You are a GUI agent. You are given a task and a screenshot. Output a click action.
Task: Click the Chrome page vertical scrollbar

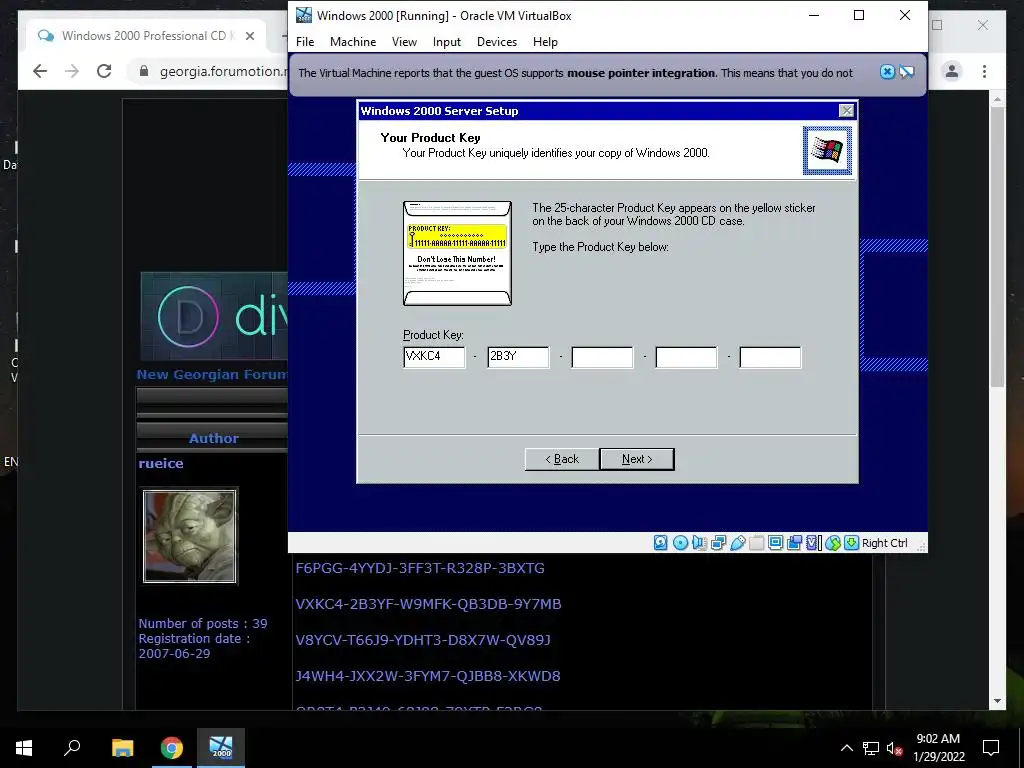pos(997,248)
